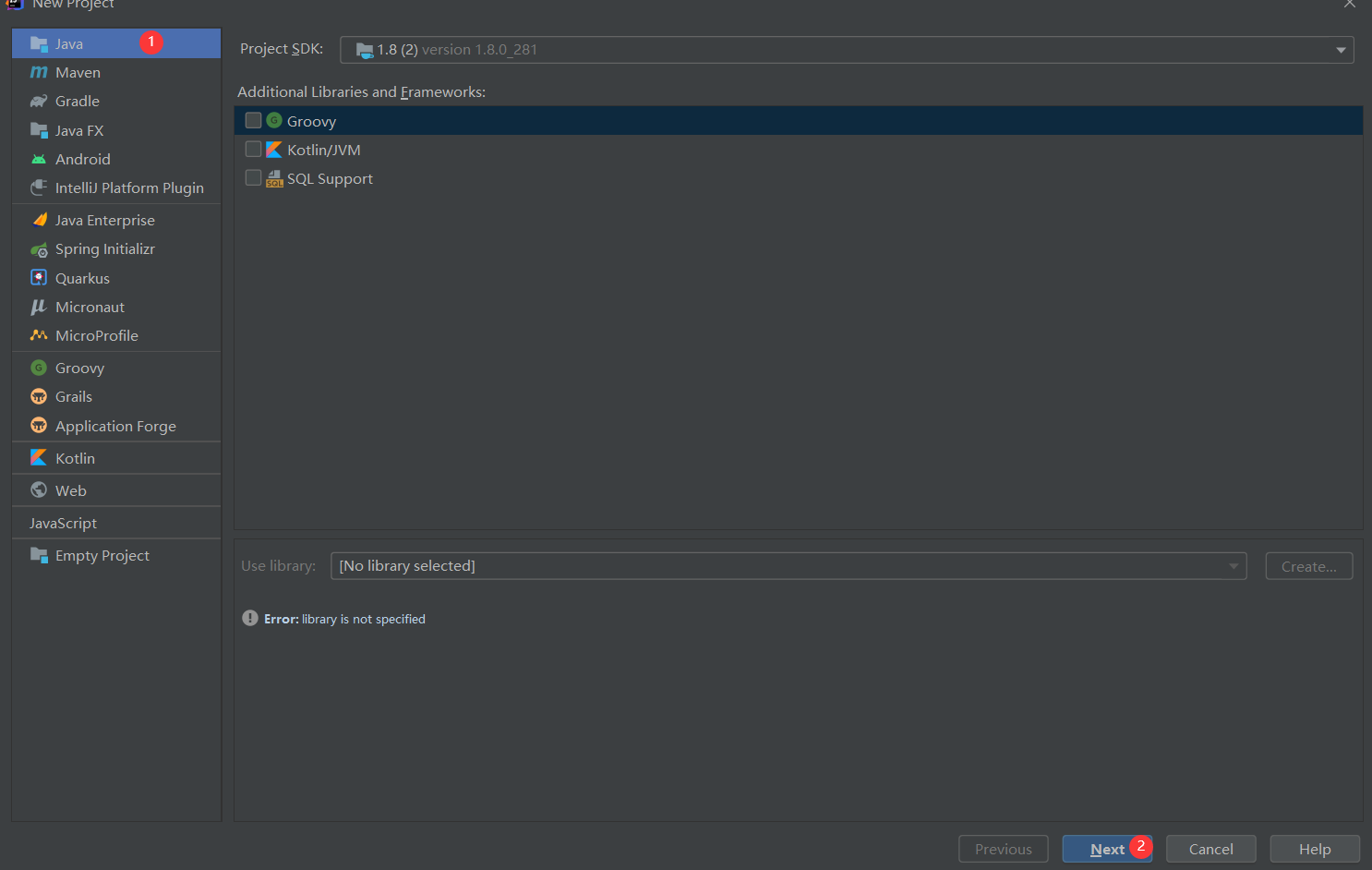
Task: Click the SDK folder icon in Project SDK field
Action: (x=365, y=50)
